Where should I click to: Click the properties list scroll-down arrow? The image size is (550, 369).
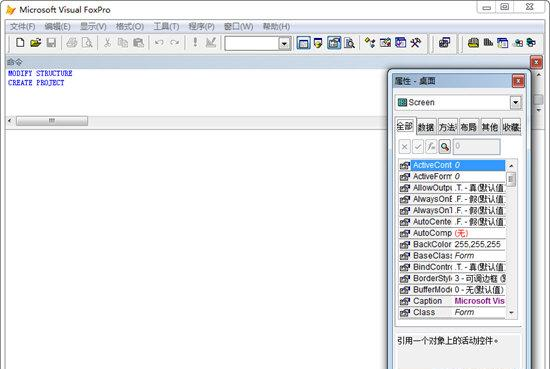tap(511, 313)
